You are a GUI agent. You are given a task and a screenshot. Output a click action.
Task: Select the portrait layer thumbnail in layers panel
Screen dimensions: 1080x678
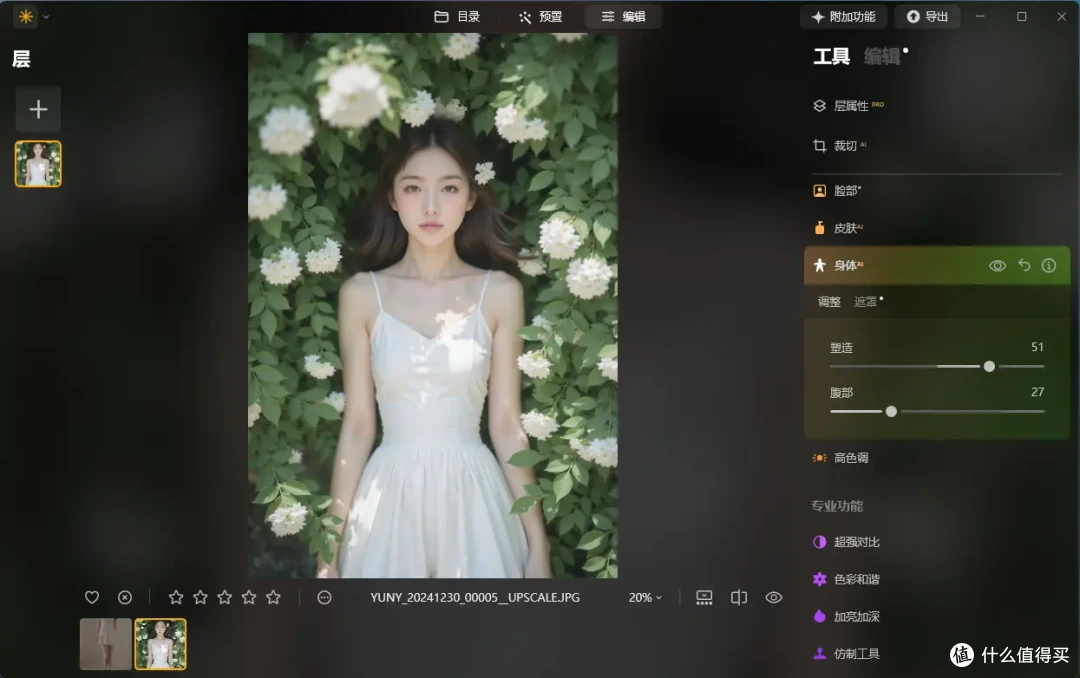(x=39, y=164)
